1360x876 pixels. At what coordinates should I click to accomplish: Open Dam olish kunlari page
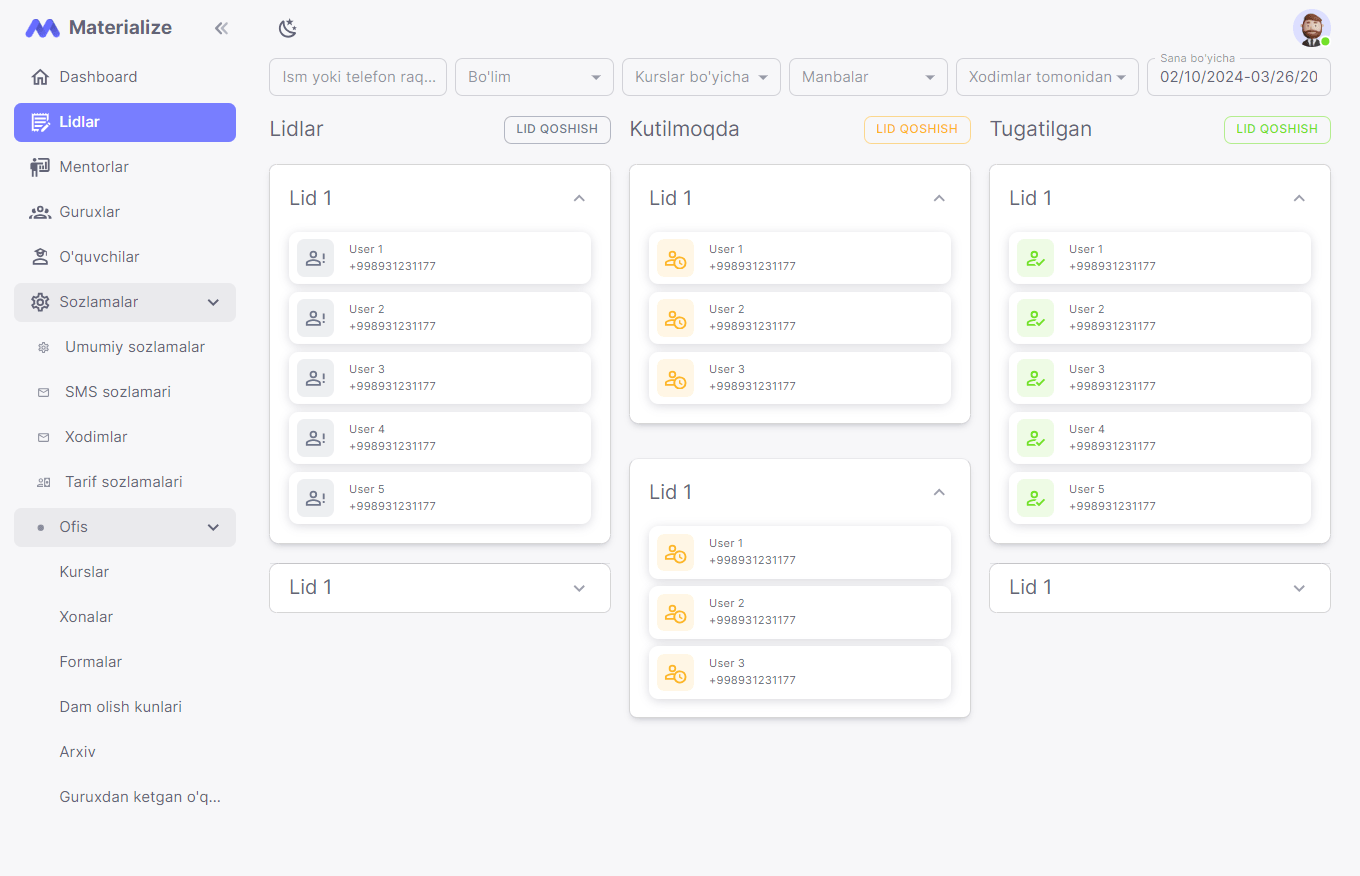click(x=121, y=707)
